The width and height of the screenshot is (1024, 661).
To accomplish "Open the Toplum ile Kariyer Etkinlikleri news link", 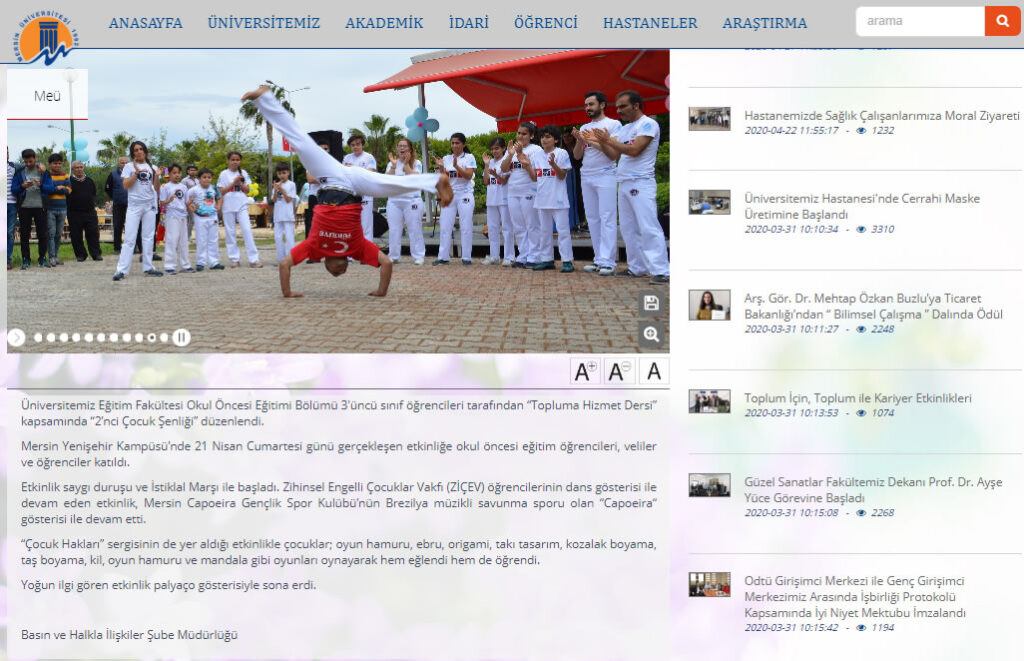I will (857, 398).
